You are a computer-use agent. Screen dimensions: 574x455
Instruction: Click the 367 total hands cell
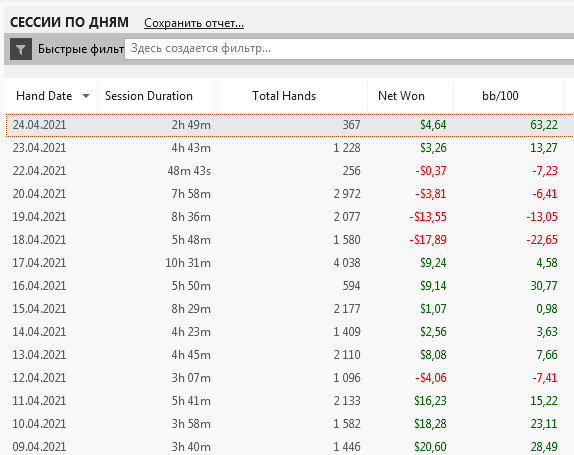point(351,125)
